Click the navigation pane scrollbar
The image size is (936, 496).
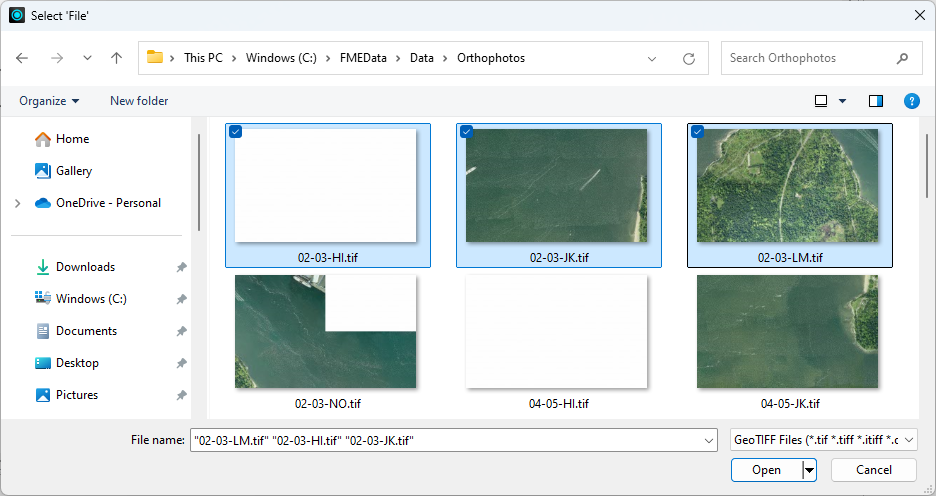click(199, 182)
